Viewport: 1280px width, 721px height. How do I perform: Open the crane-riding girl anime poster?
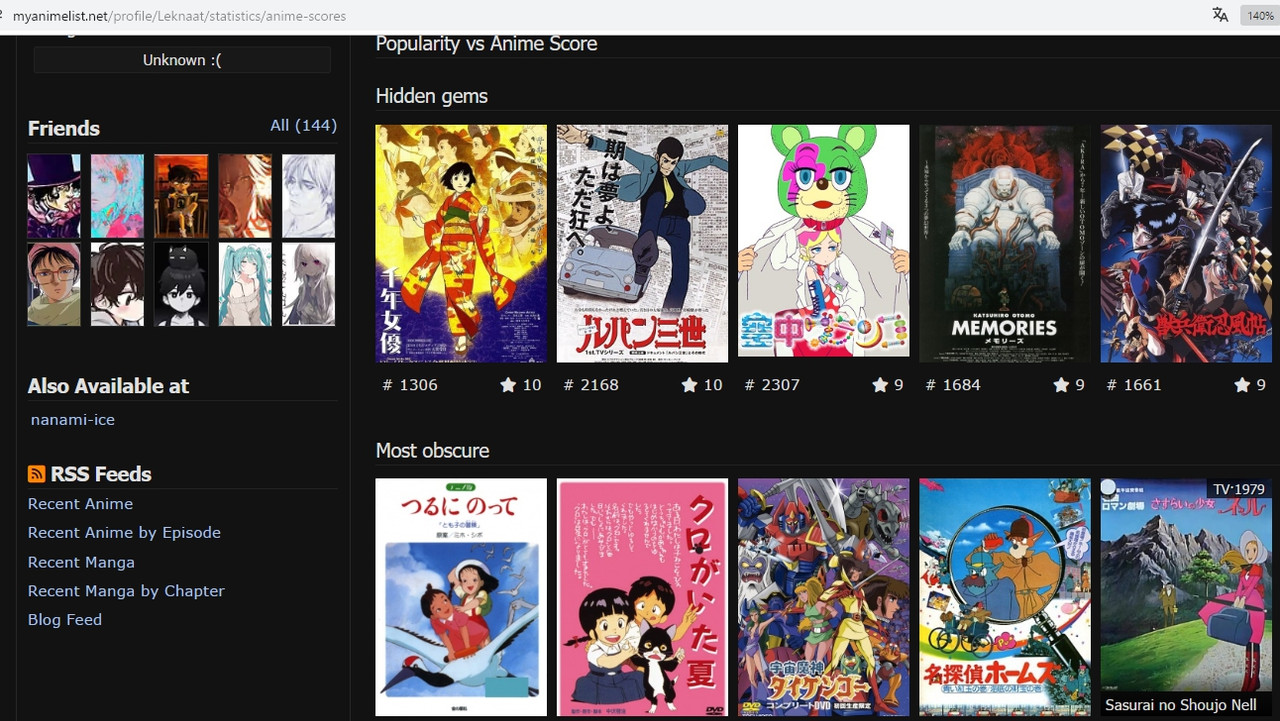[461, 597]
